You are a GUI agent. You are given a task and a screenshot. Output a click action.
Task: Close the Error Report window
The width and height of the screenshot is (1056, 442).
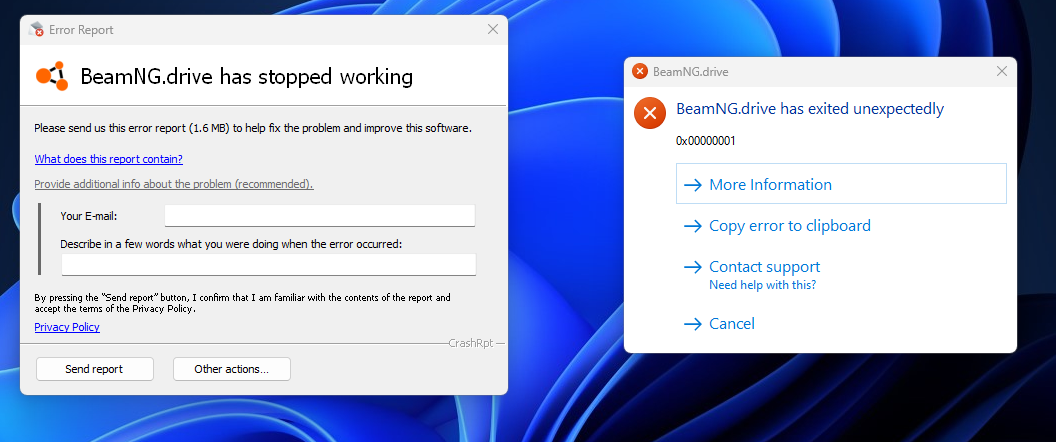coord(493,29)
